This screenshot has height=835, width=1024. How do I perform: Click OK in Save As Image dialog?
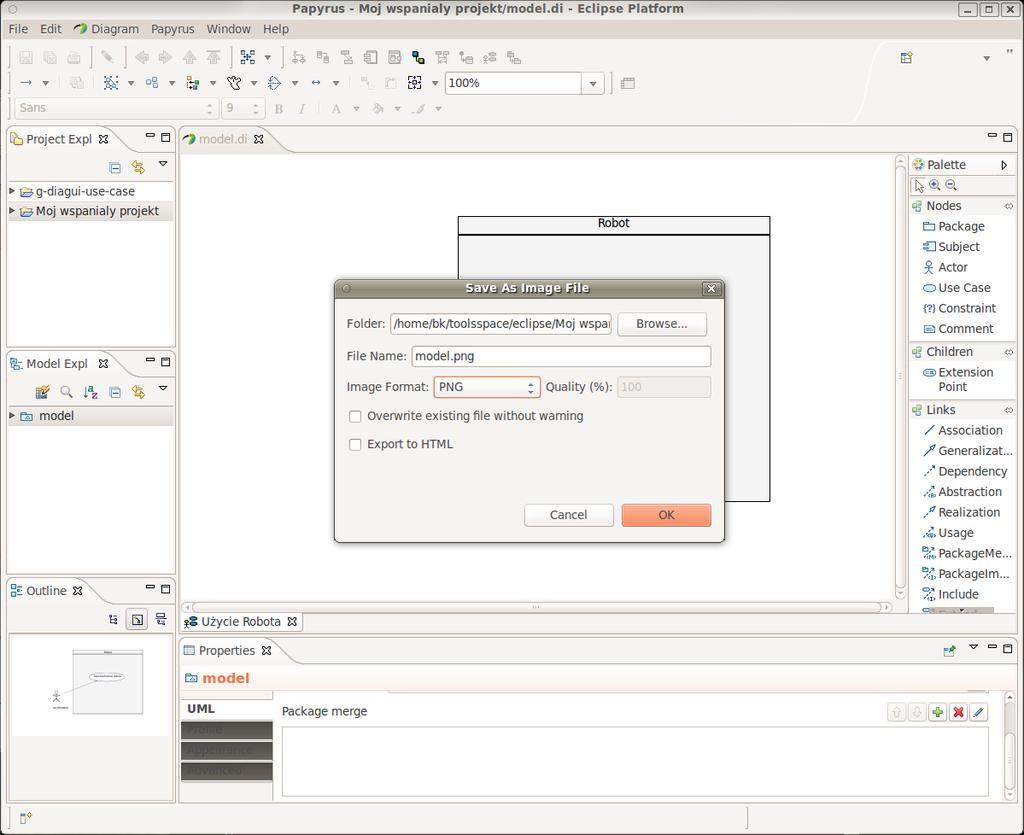666,515
